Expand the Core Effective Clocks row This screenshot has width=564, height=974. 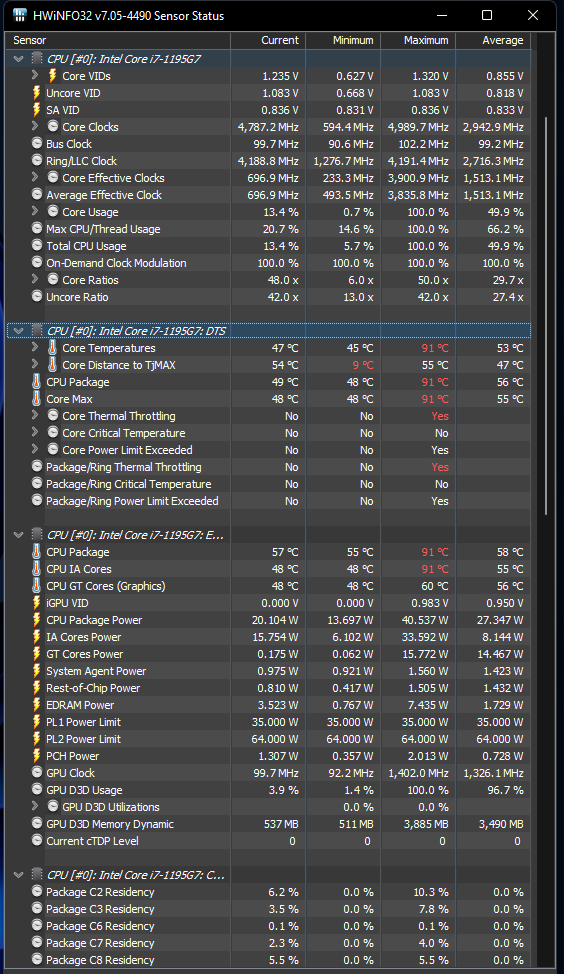coord(35,177)
